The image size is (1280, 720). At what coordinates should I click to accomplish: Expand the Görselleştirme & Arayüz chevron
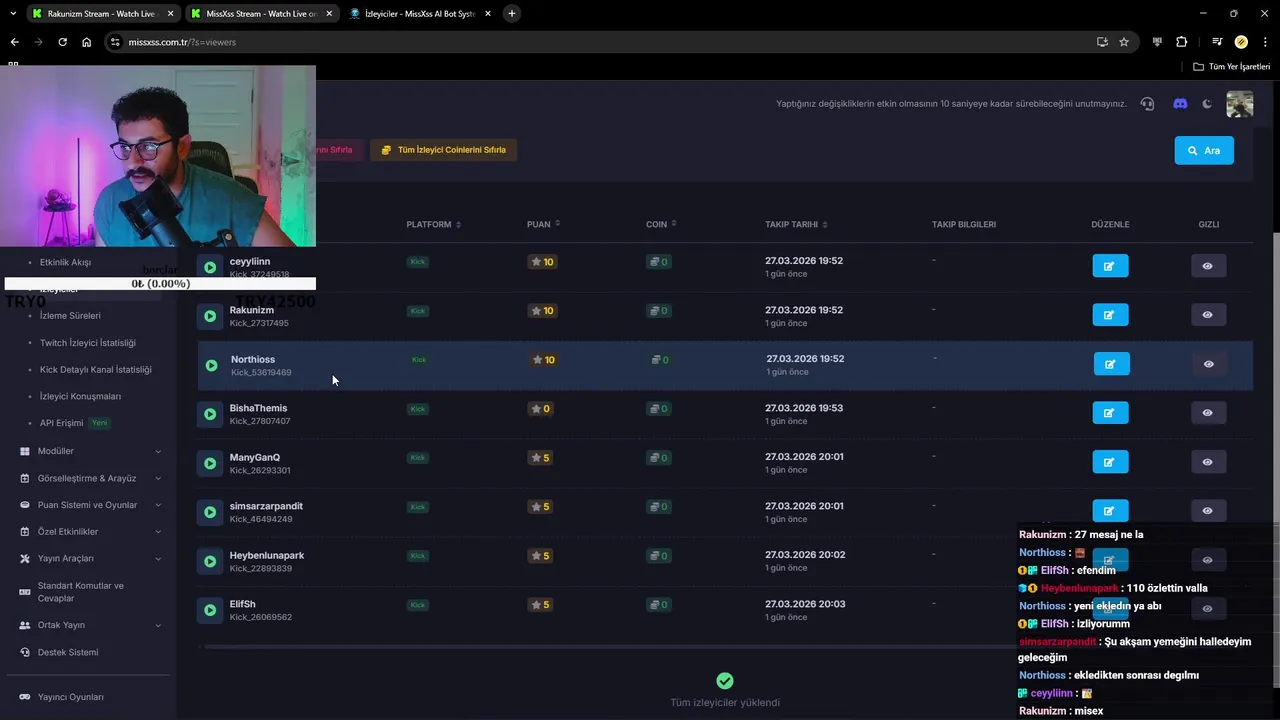158,478
